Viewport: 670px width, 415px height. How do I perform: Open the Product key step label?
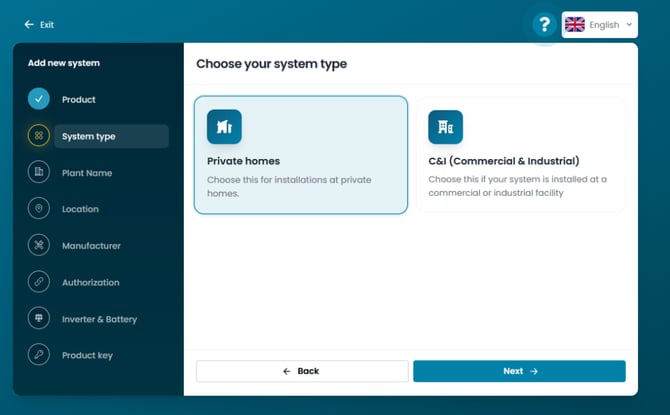click(x=87, y=356)
